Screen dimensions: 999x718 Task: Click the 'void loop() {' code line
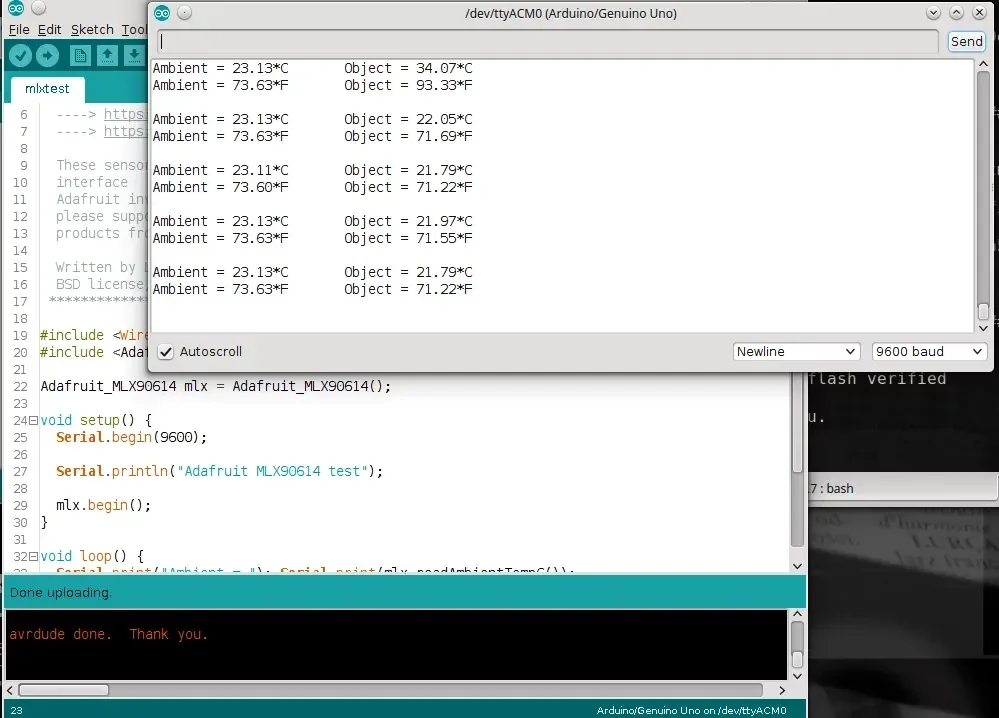pyautogui.click(x=92, y=556)
